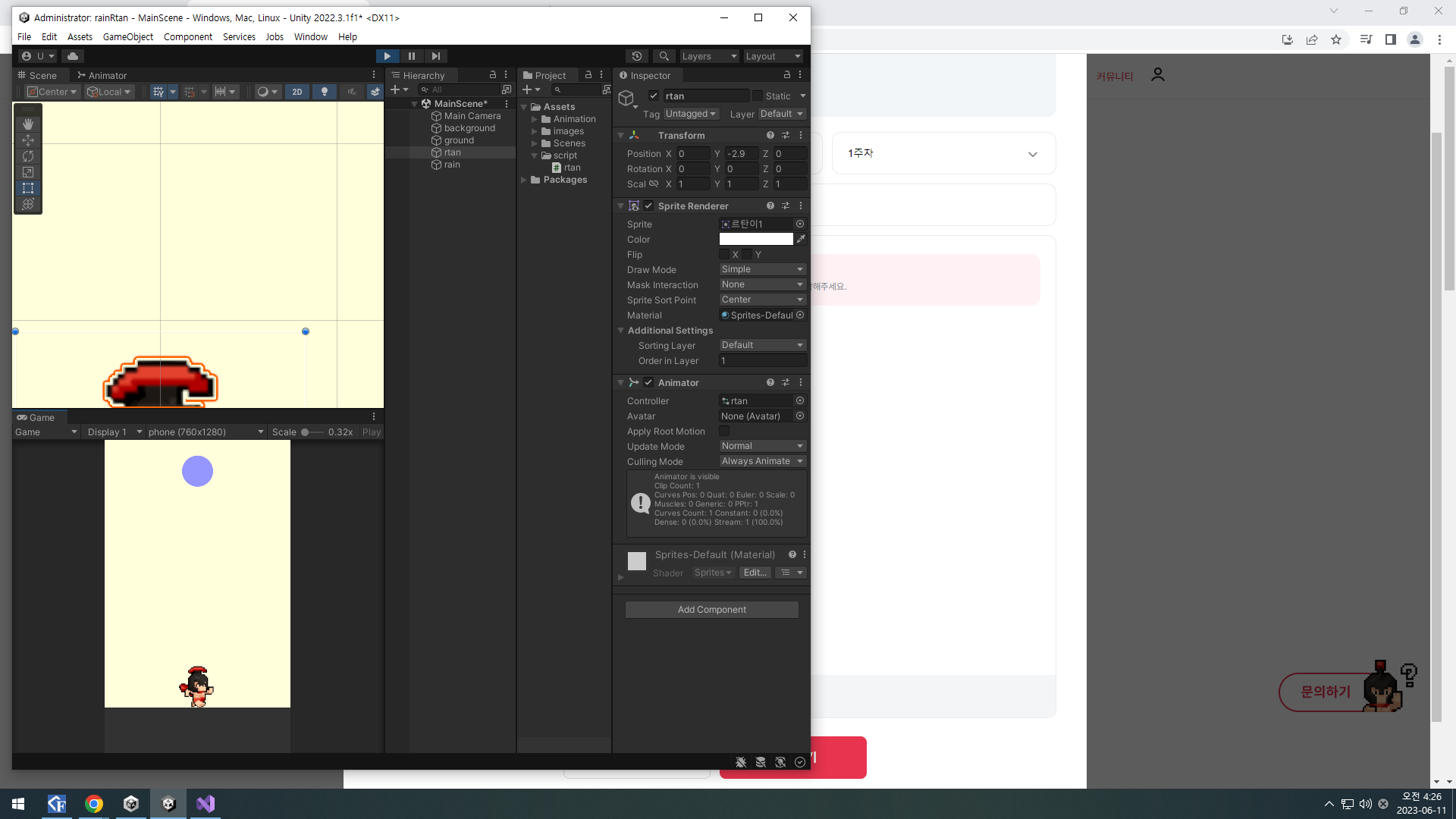
Task: Open the Animator Controller object picker
Action: pos(800,400)
